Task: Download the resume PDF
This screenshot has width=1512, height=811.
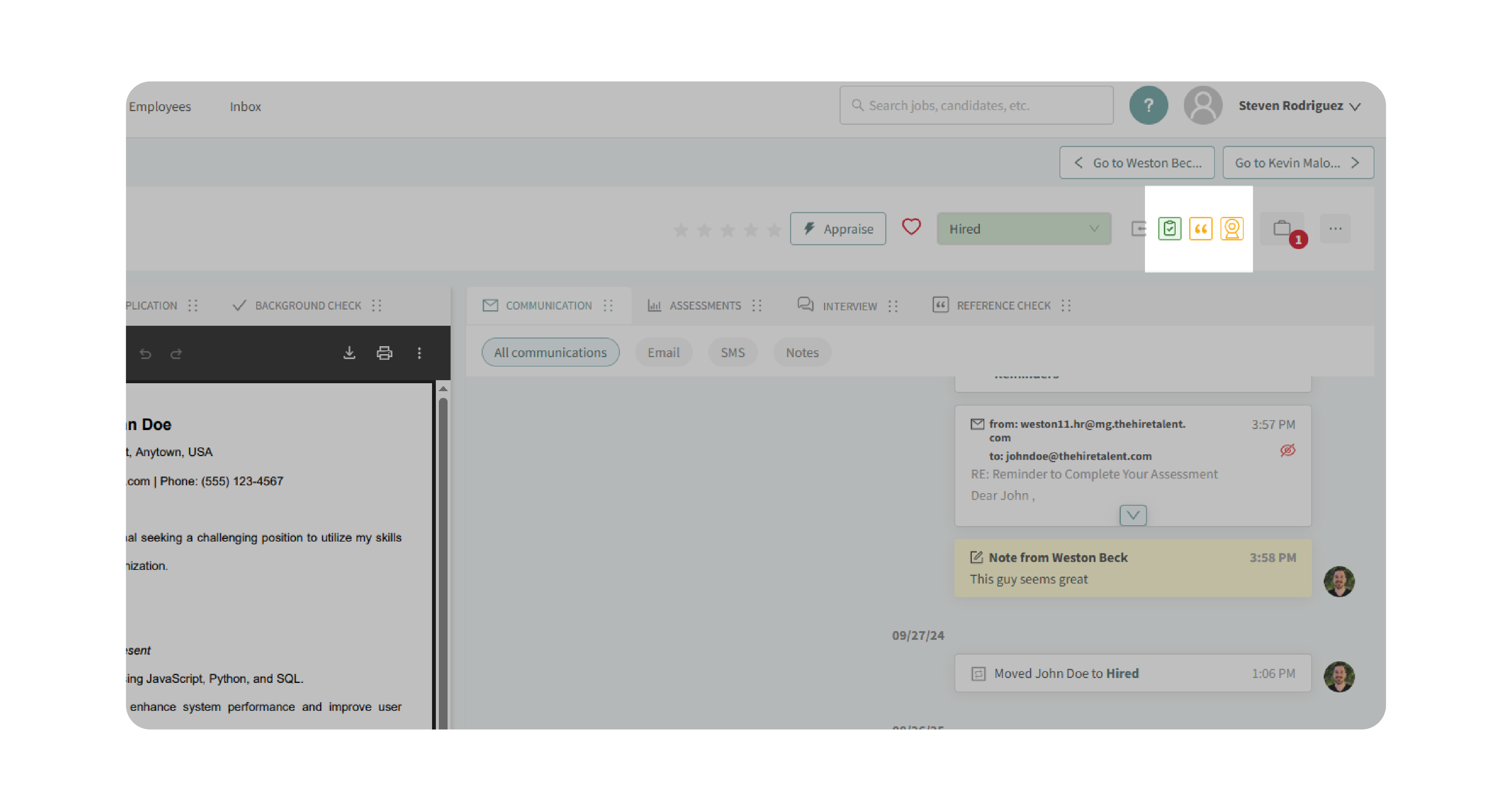Action: click(349, 353)
